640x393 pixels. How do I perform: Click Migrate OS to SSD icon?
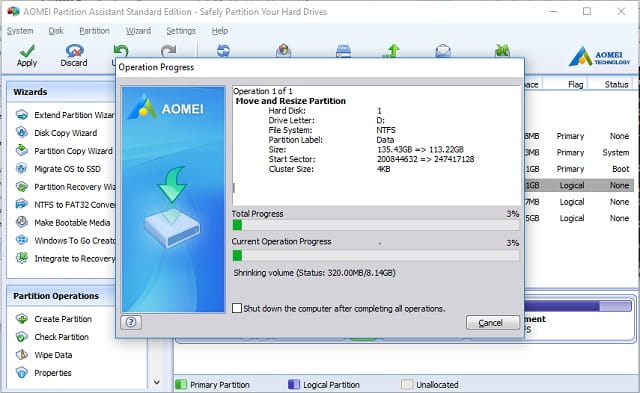22,169
